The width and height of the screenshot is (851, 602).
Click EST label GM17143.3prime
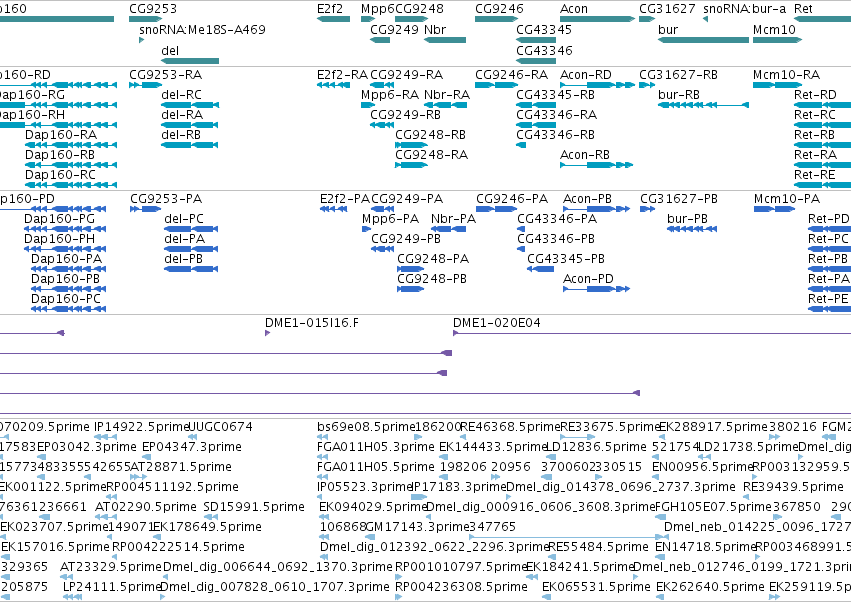[417, 528]
